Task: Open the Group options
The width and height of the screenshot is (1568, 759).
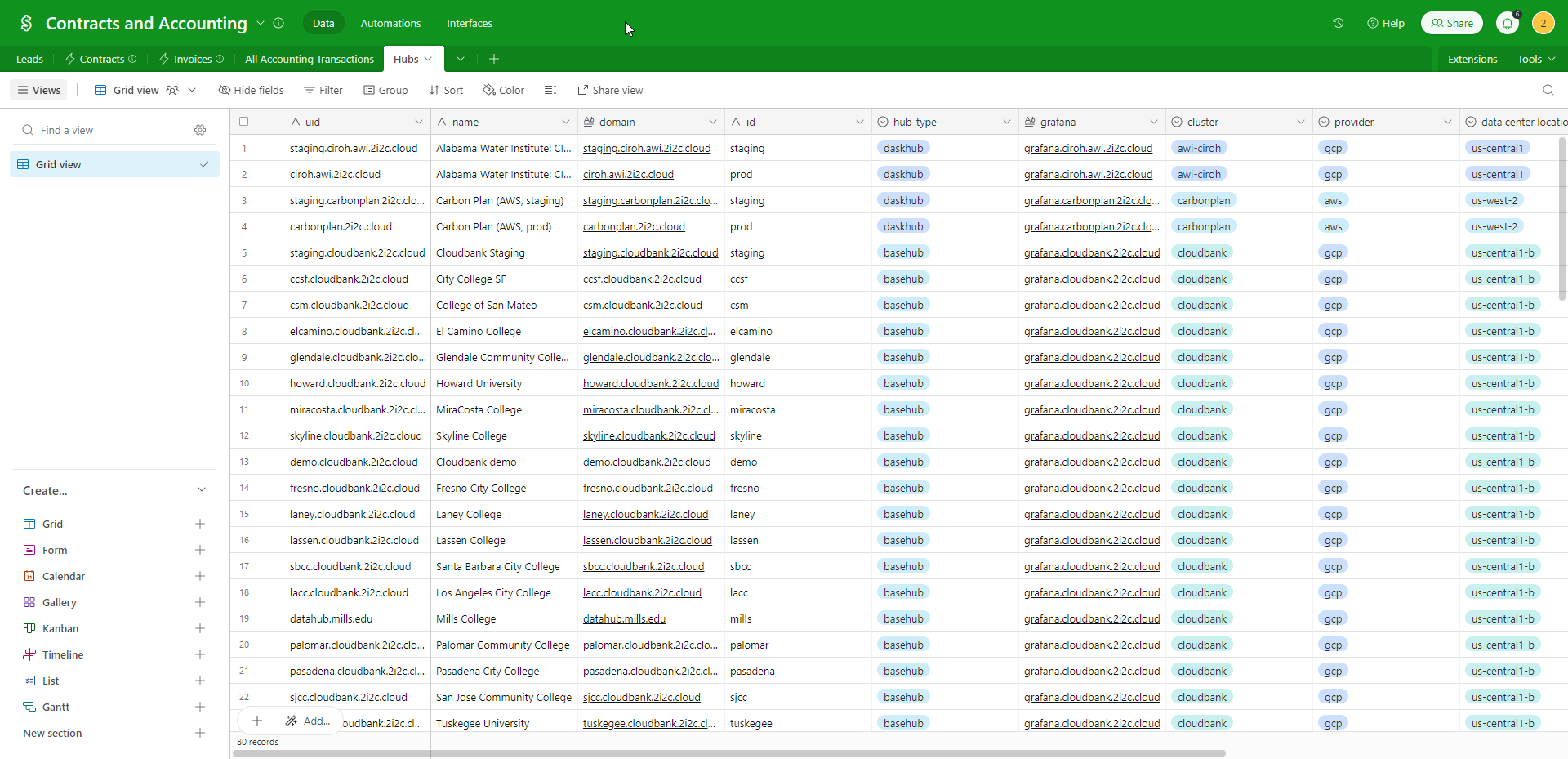Action: [x=385, y=90]
